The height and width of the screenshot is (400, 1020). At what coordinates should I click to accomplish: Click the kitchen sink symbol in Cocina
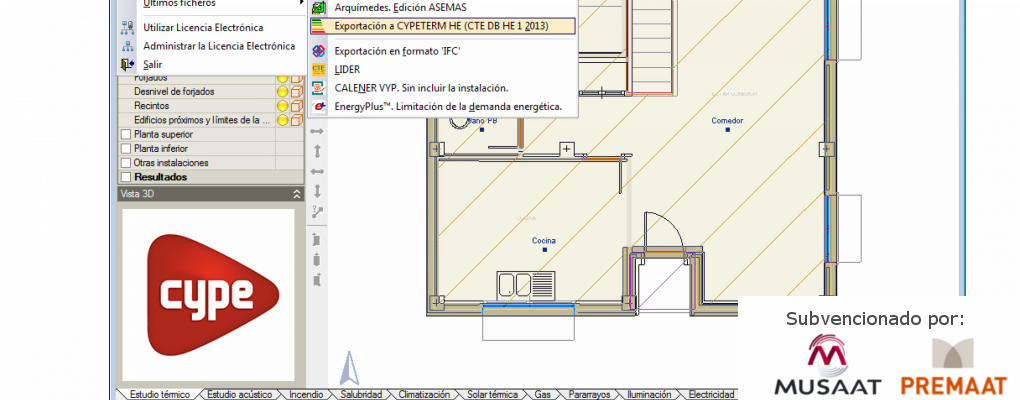[x=526, y=285]
